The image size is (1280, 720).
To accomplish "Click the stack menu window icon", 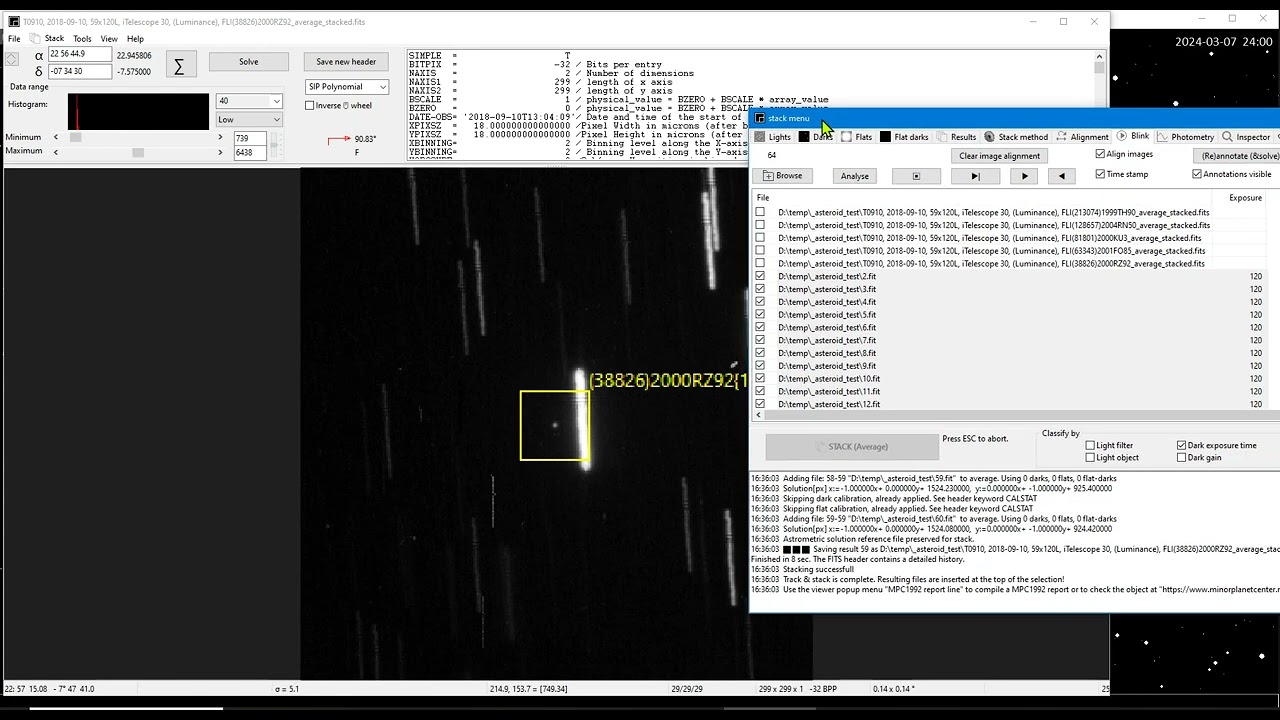I will pyautogui.click(x=760, y=118).
